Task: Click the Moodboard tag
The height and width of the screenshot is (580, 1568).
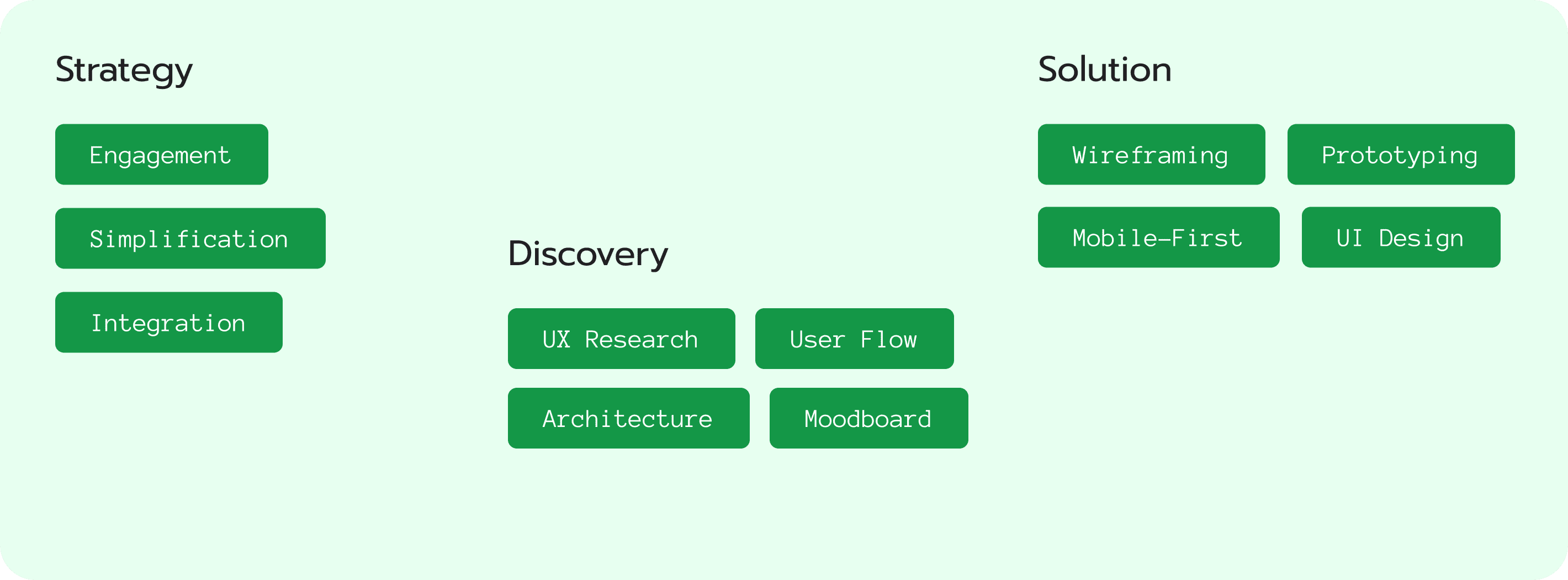Action: (868, 419)
